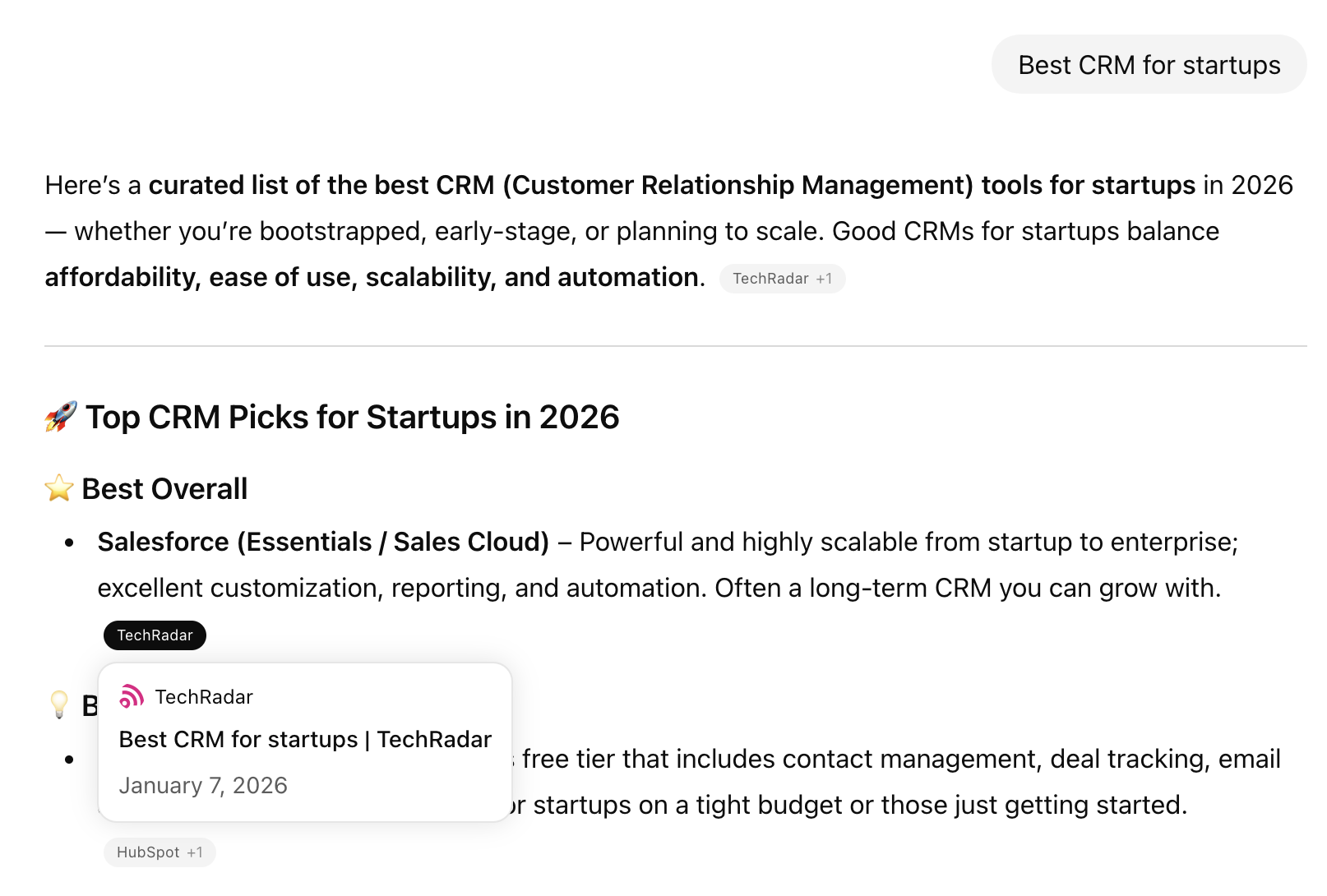The image size is (1327, 896).
Task: Click the black TechRadar source chip
Action: [x=155, y=635]
